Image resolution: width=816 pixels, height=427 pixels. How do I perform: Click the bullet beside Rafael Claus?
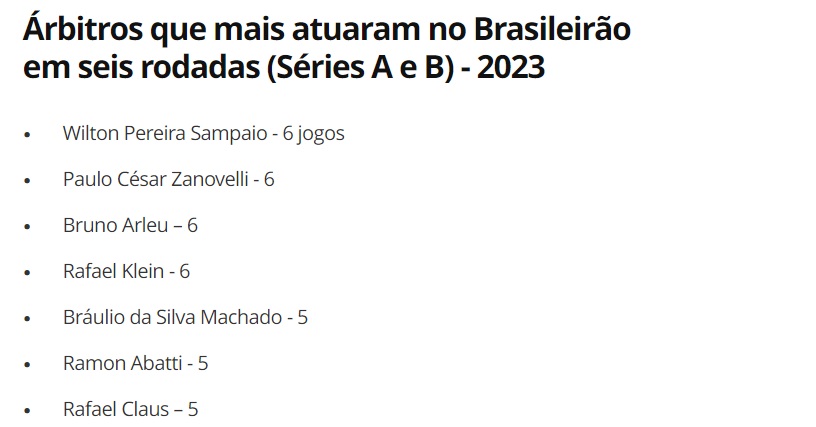[28, 411]
